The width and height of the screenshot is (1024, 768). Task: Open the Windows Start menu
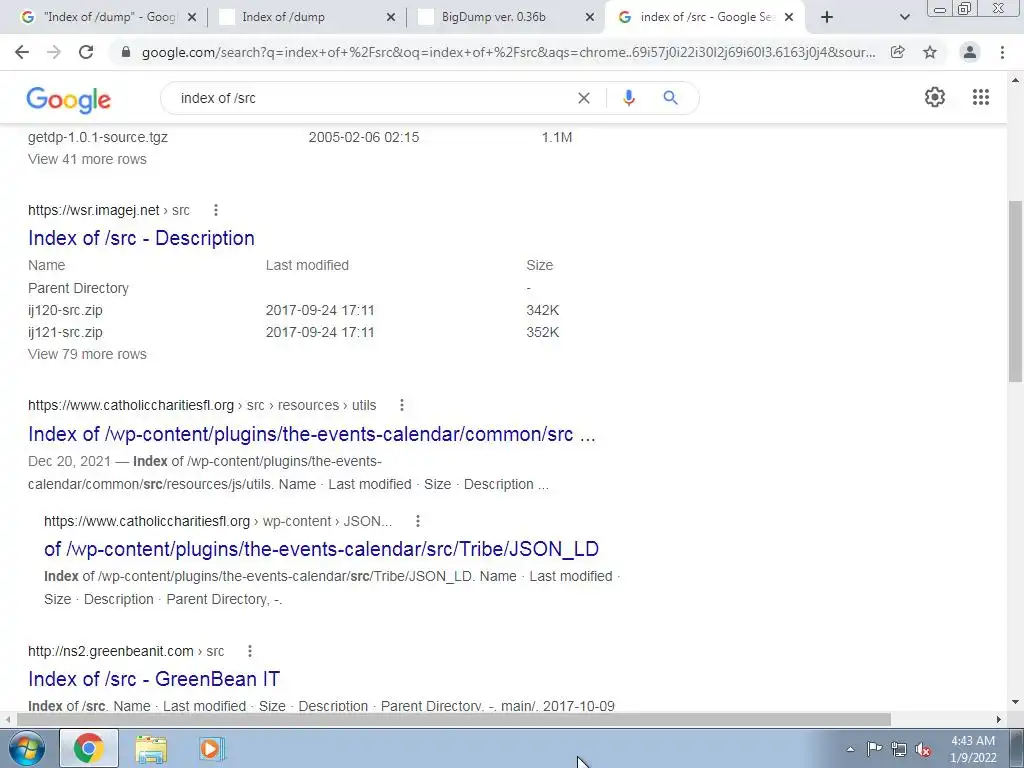point(26,748)
